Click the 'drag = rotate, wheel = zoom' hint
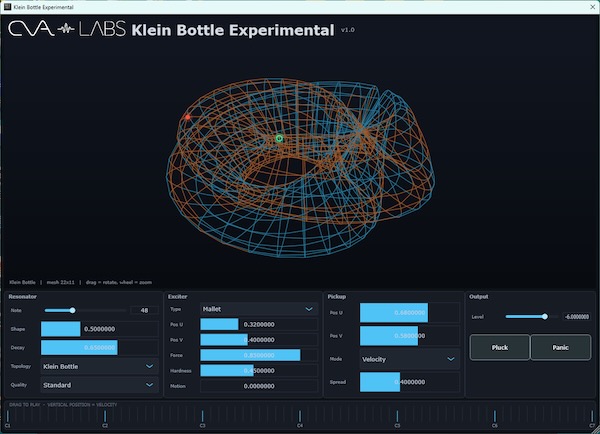 119,282
